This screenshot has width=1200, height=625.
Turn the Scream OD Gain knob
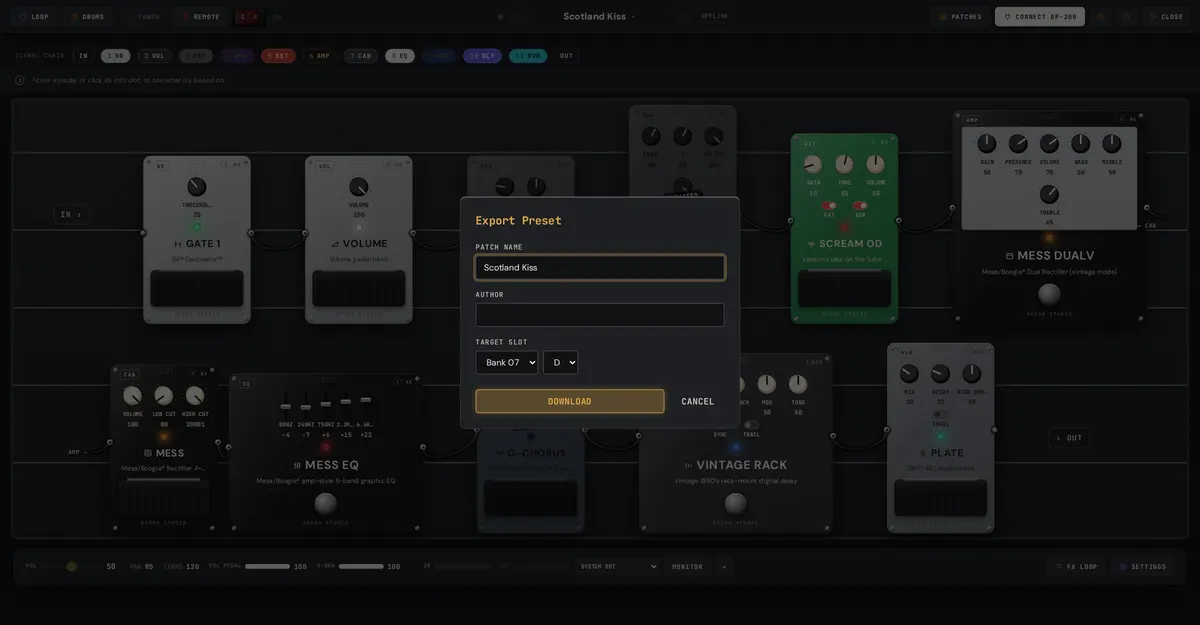[x=813, y=165]
